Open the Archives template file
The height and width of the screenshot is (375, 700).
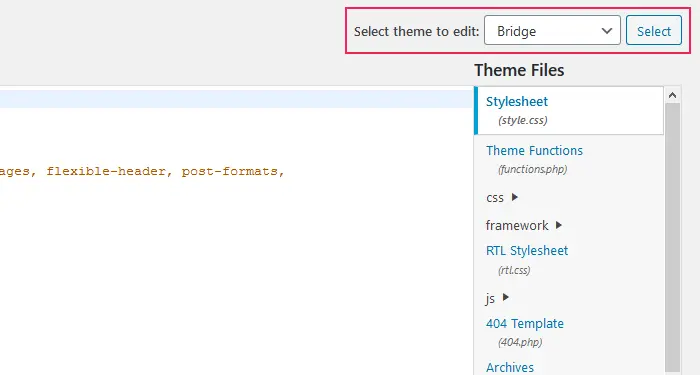(x=509, y=367)
